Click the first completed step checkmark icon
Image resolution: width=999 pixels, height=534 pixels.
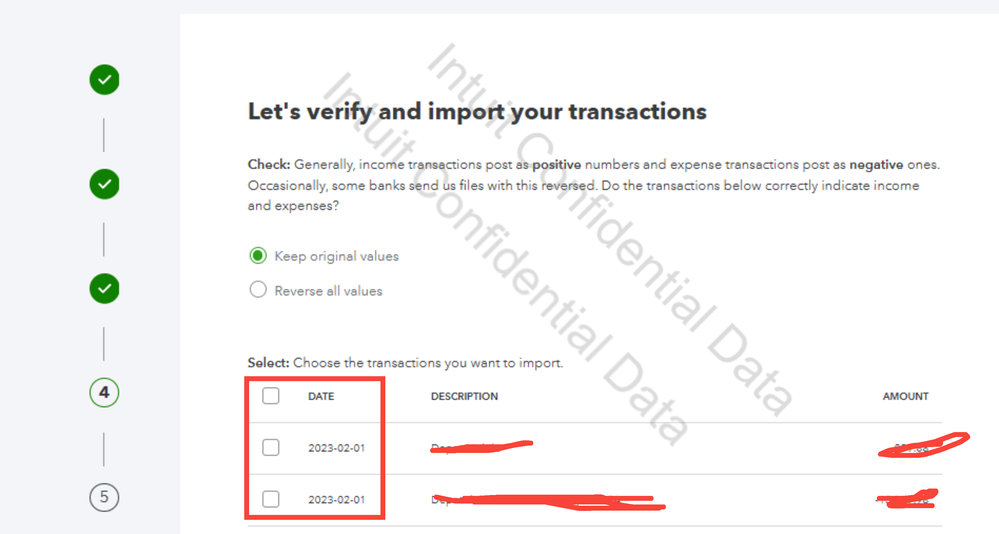pos(104,80)
